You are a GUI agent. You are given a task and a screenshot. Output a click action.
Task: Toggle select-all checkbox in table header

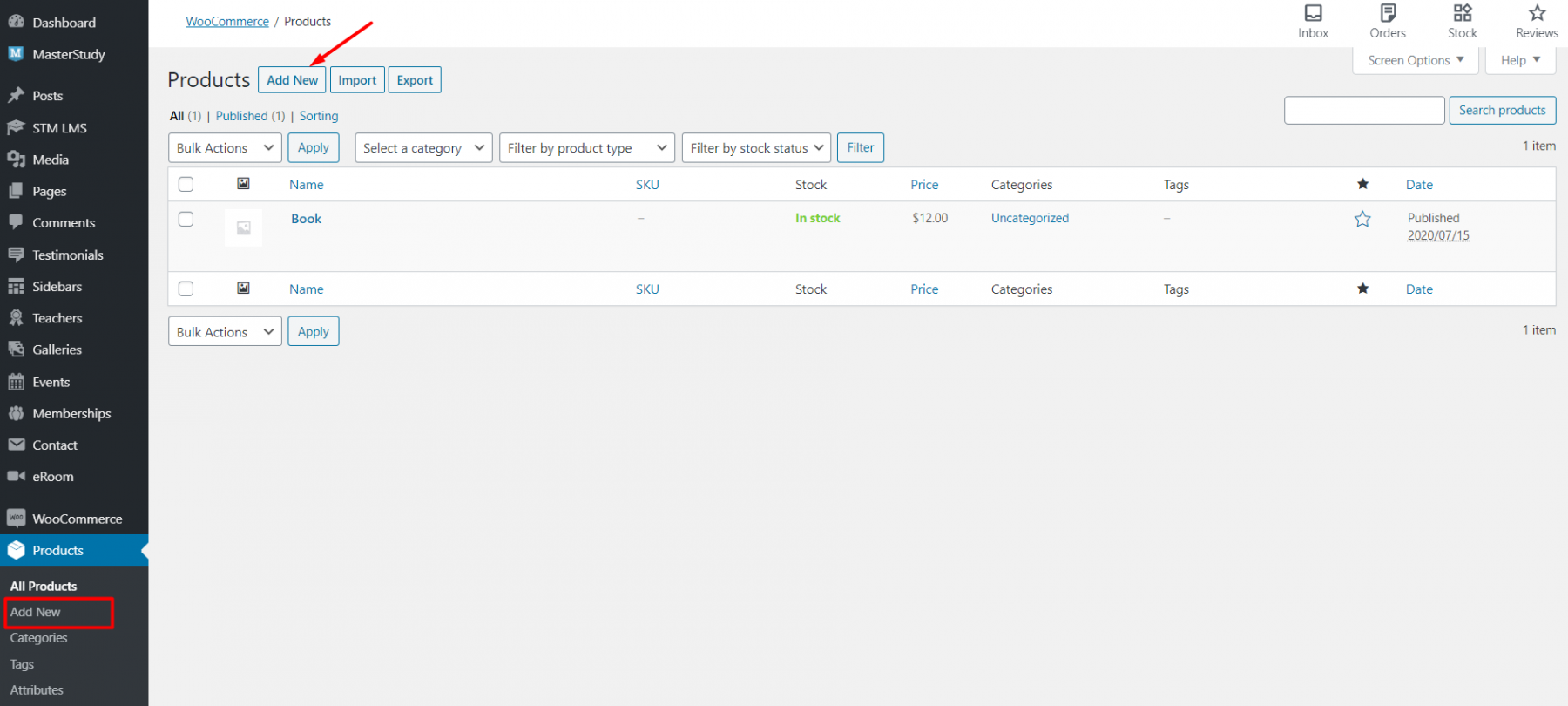pyautogui.click(x=186, y=185)
